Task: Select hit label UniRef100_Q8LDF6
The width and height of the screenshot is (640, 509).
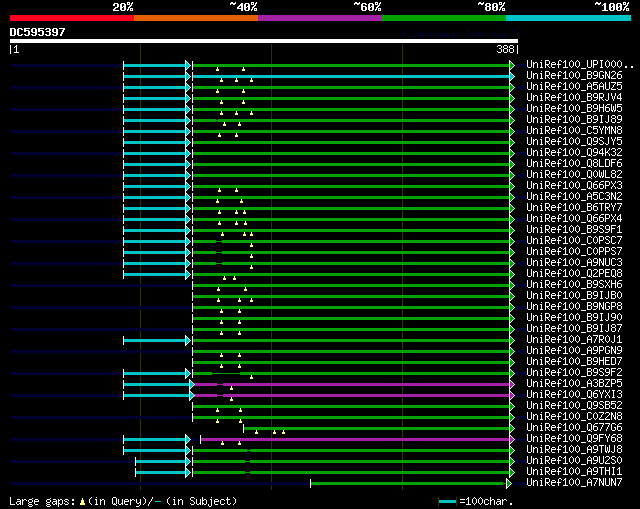Action: click(574, 164)
